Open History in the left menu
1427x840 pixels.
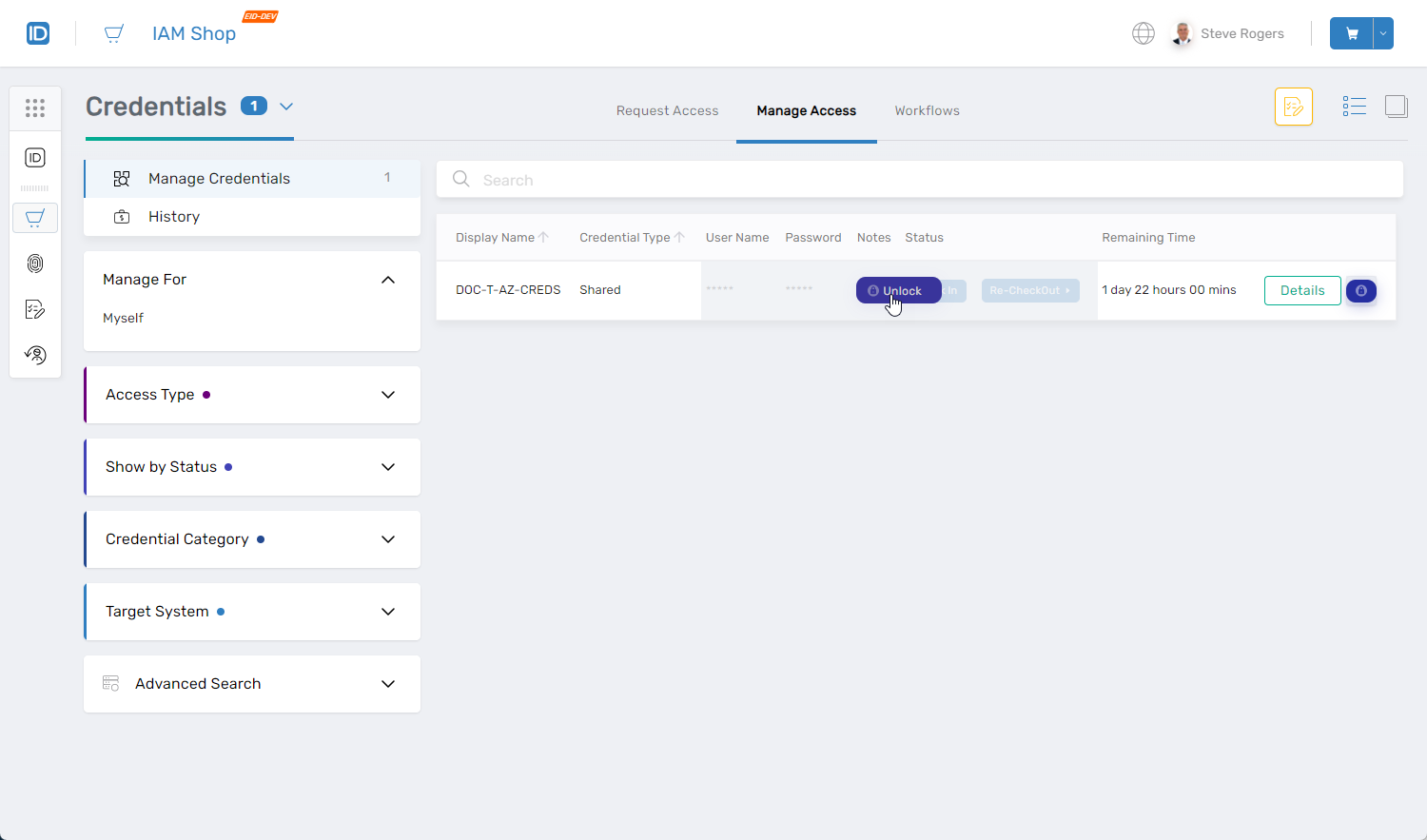tap(174, 217)
